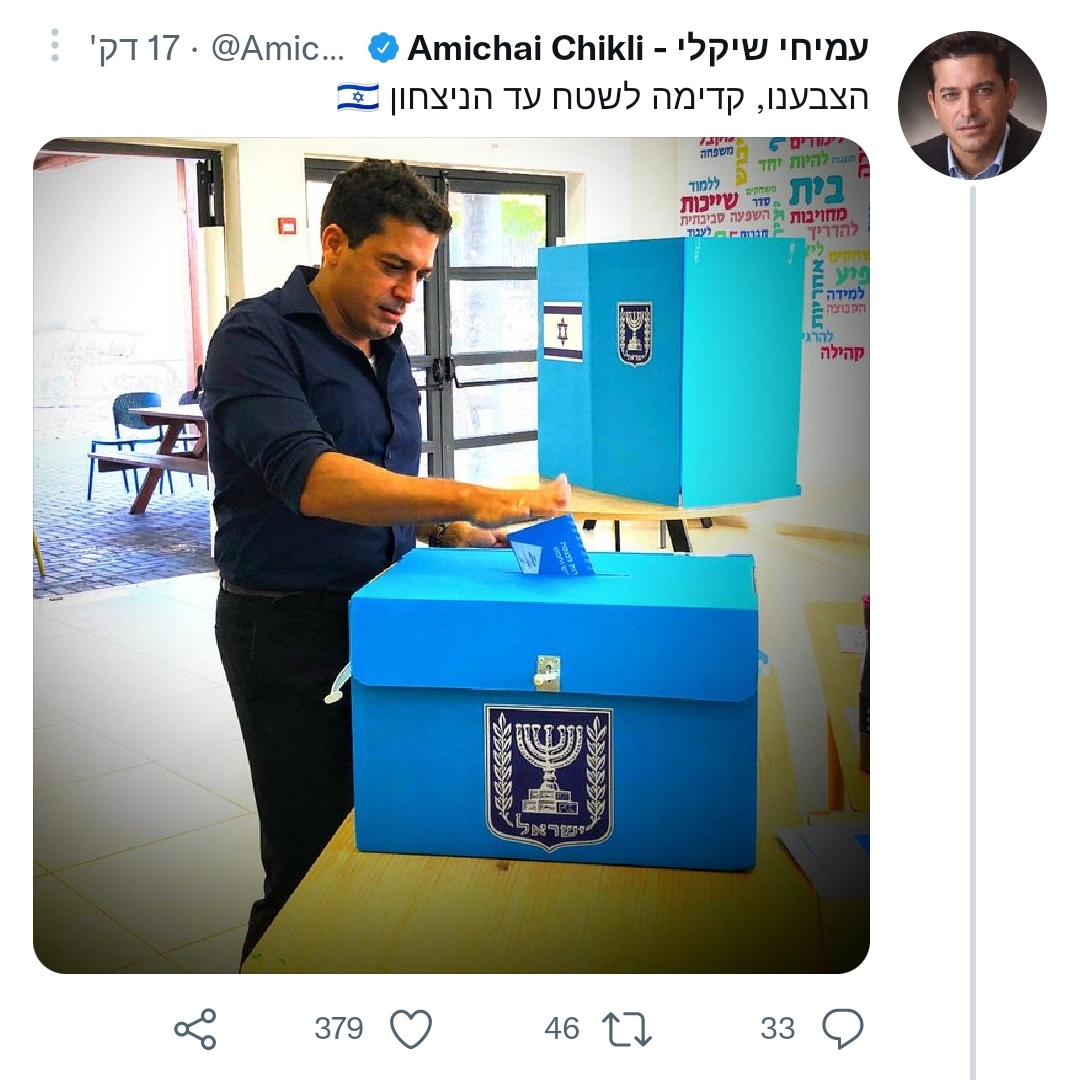Screen dimensions: 1080x1080
Task: Open replies with speech bubble icon
Action: pos(843,1029)
